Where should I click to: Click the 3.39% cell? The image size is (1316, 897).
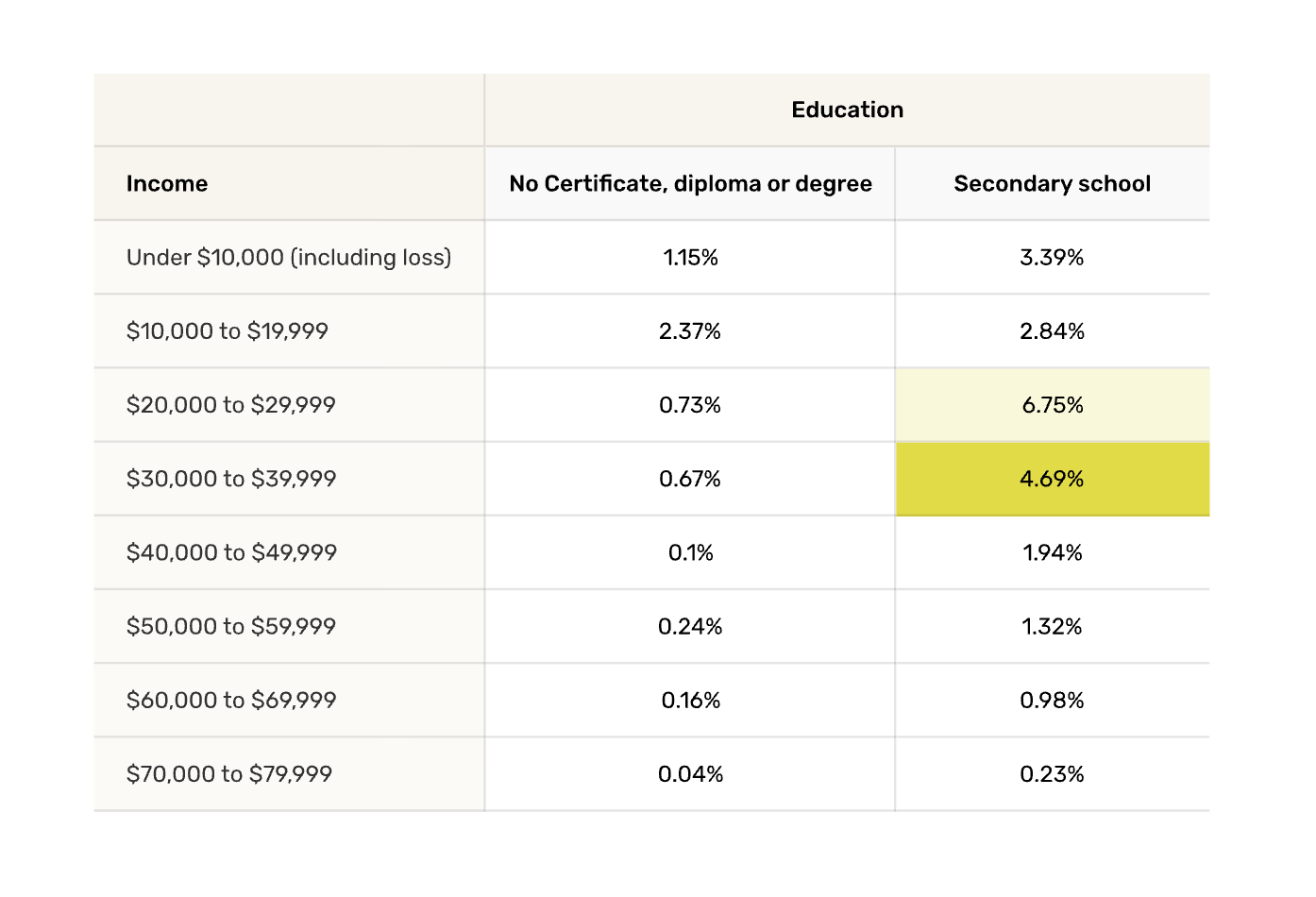(1052, 258)
